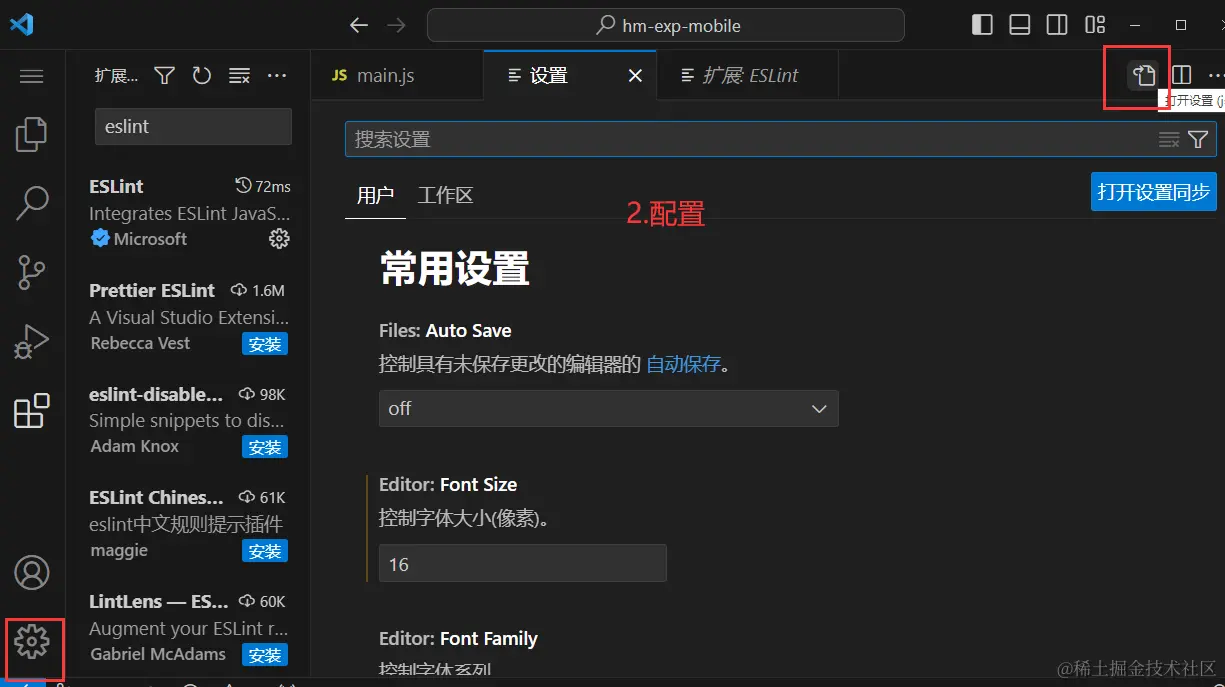Open ESLint extension manage gear
This screenshot has width=1225, height=687.
(279, 238)
